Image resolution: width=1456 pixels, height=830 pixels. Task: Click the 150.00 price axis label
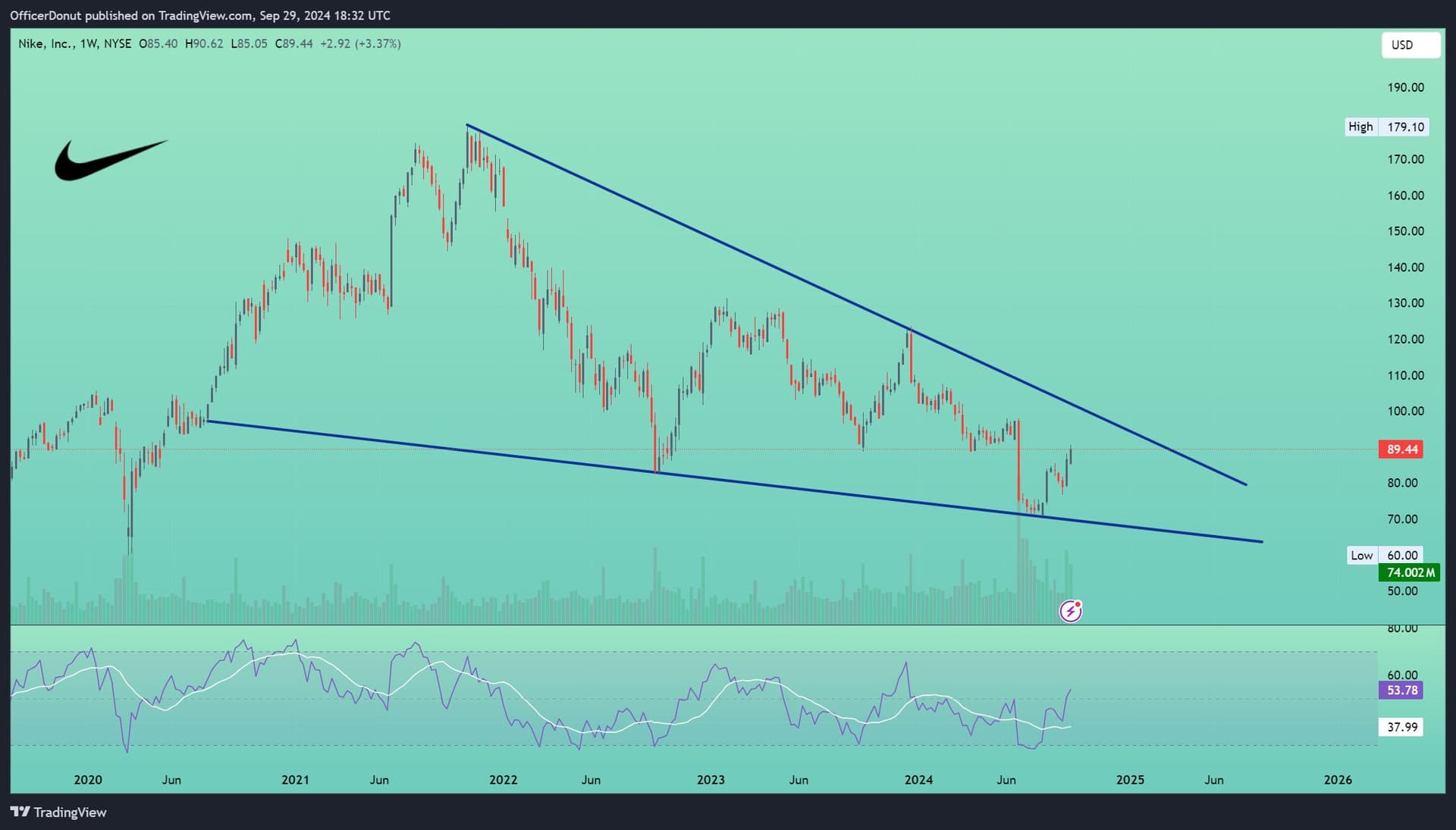(1405, 230)
